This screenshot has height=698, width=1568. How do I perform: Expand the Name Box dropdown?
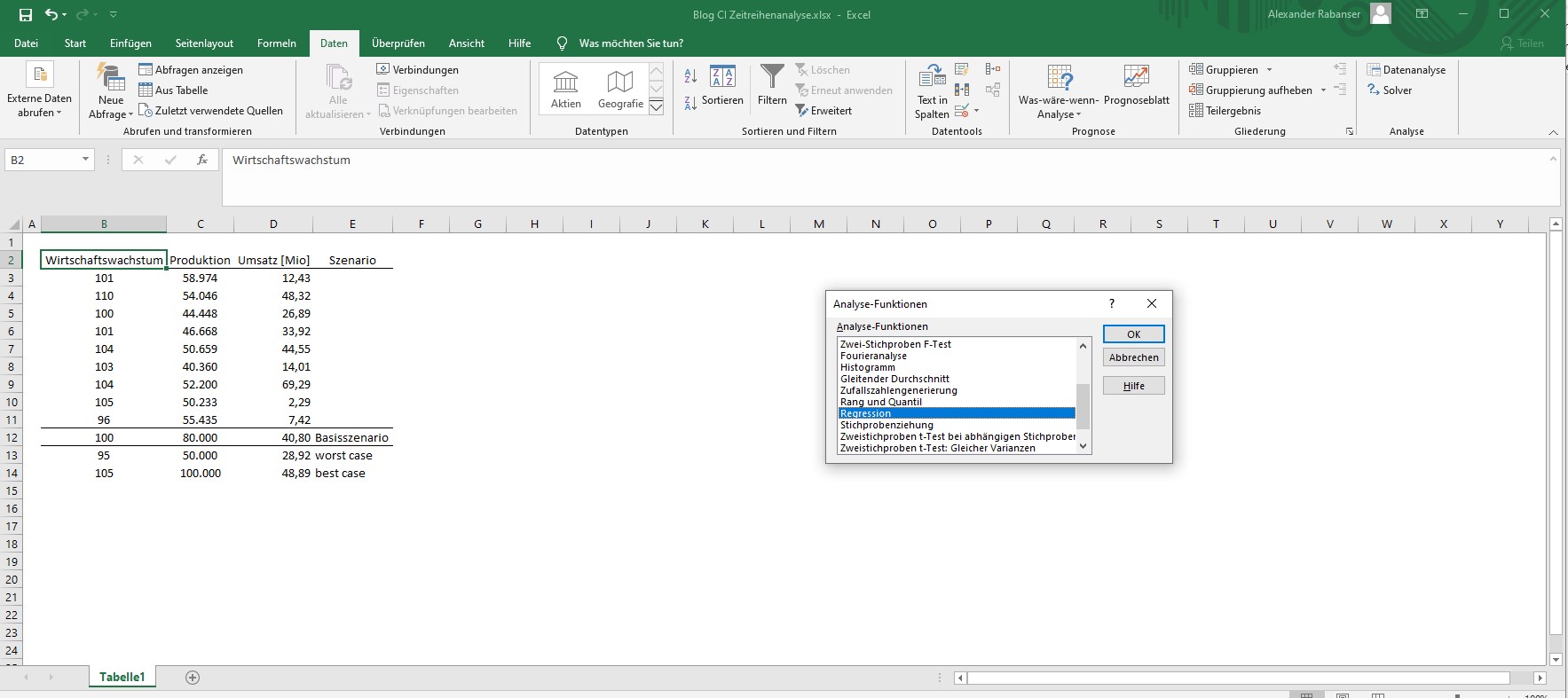tap(85, 160)
